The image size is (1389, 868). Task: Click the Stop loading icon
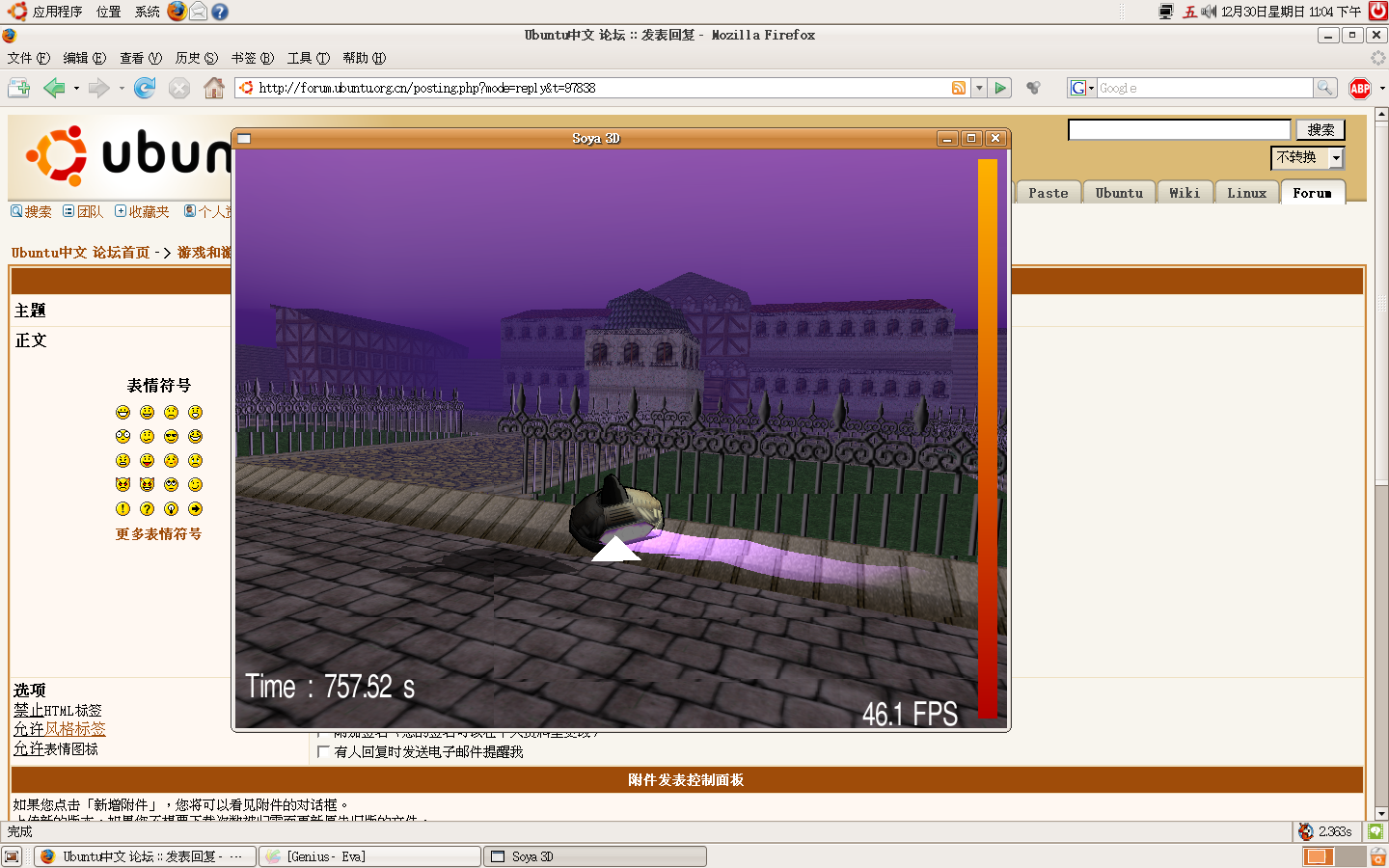[179, 88]
